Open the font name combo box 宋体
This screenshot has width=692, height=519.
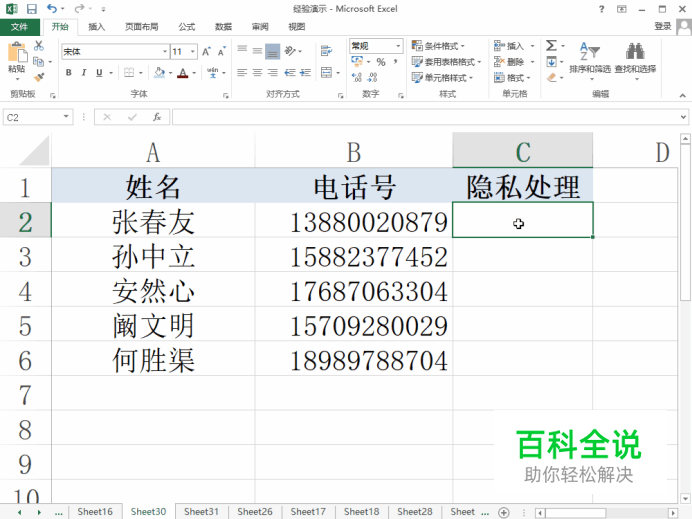pyautogui.click(x=115, y=52)
